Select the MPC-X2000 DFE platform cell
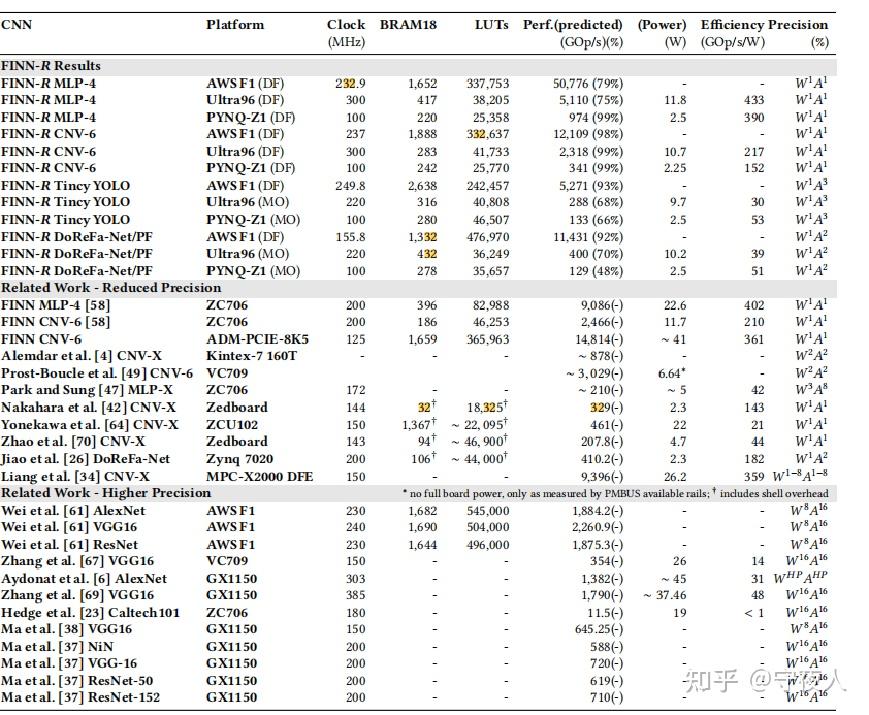 click(x=259, y=477)
